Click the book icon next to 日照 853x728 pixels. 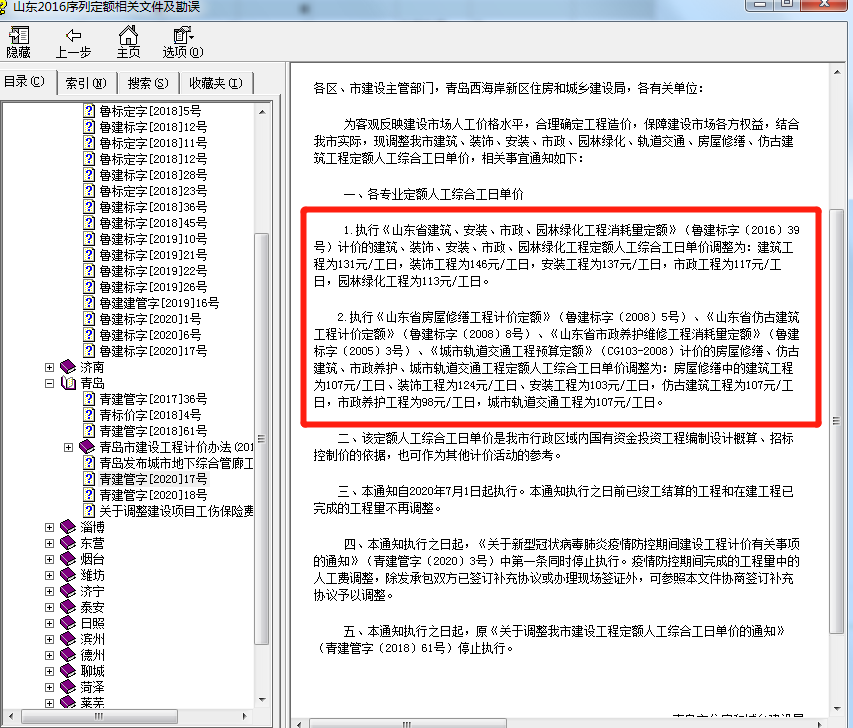pos(68,623)
